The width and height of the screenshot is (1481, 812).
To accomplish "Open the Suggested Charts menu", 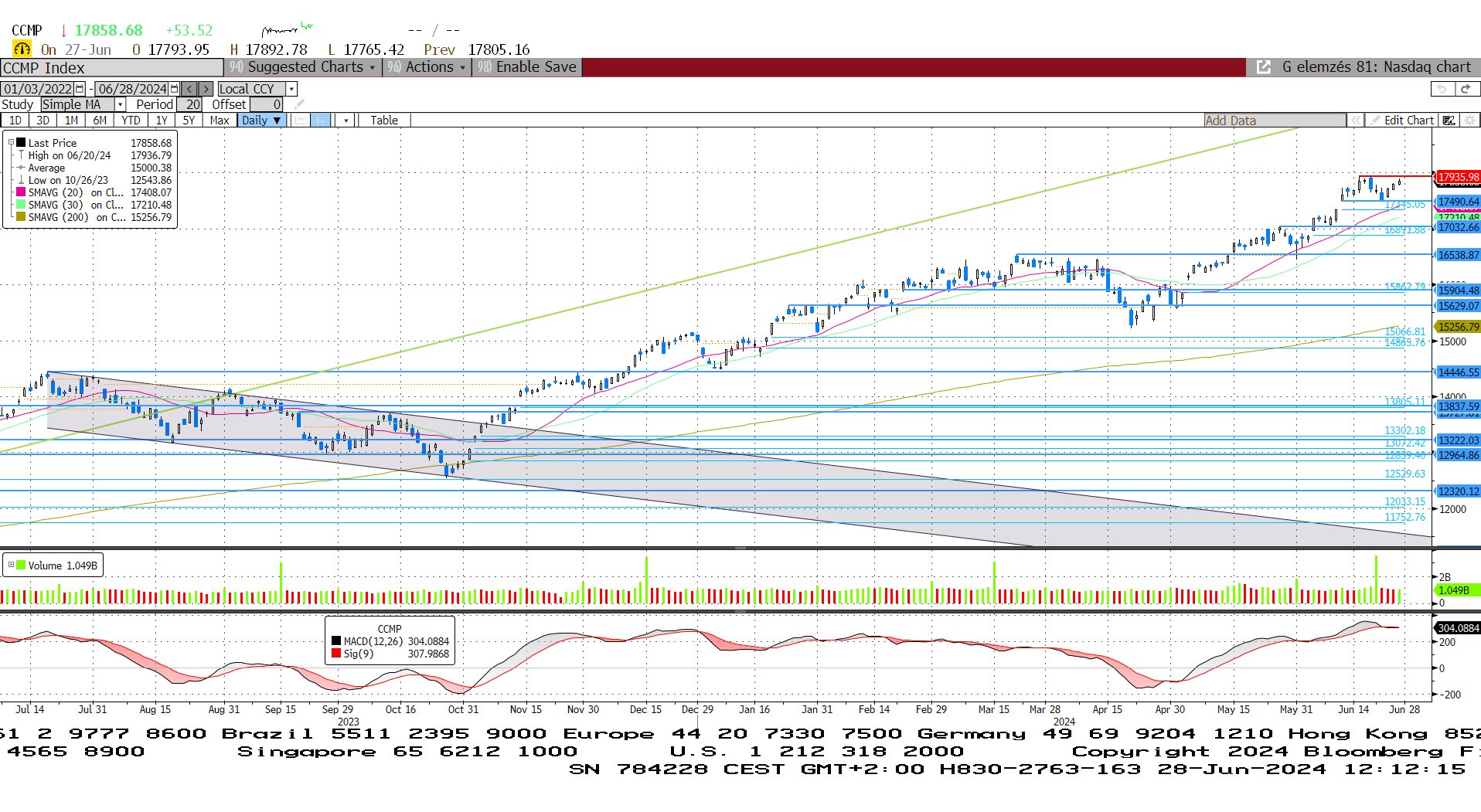I will pos(302,67).
